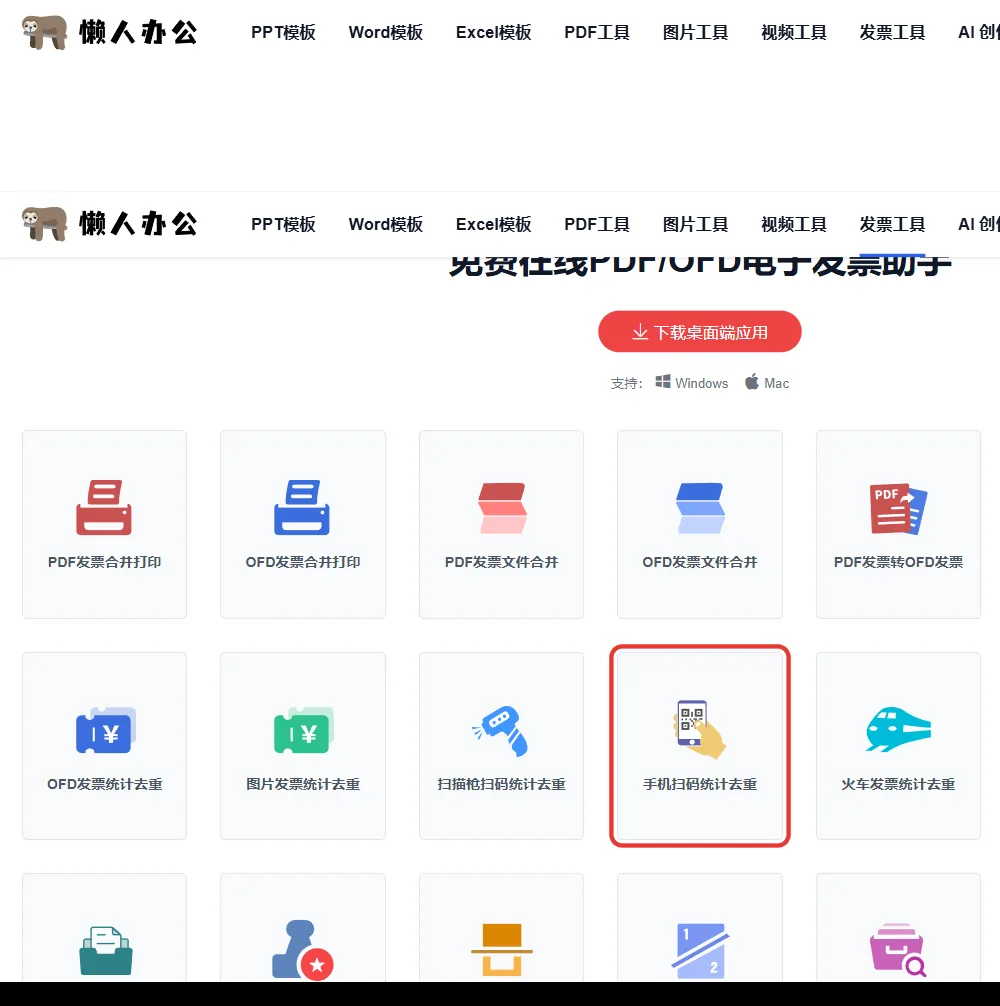
Task: Select Word模板 in the second header bar
Action: (386, 224)
